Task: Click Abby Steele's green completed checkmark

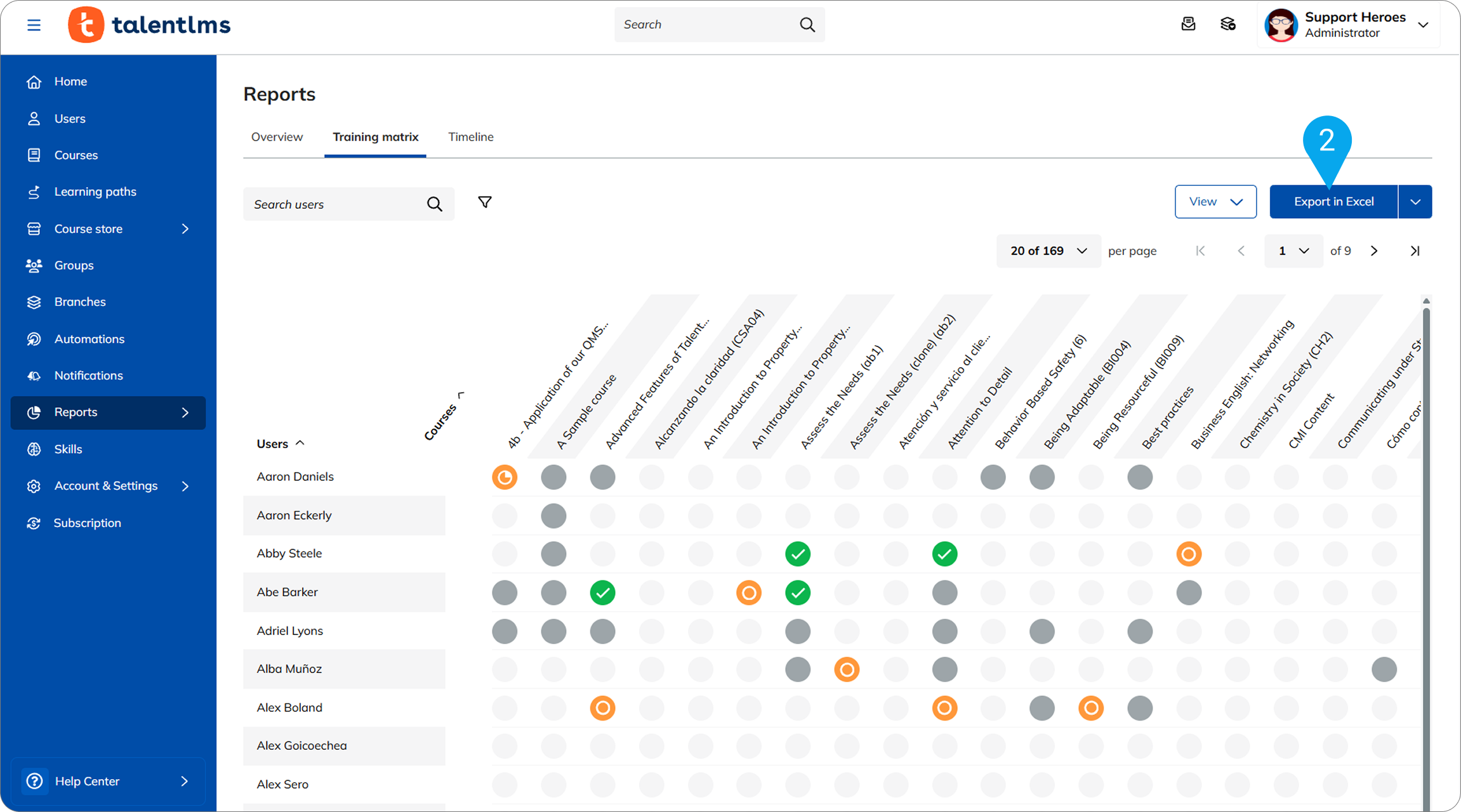Action: (798, 554)
